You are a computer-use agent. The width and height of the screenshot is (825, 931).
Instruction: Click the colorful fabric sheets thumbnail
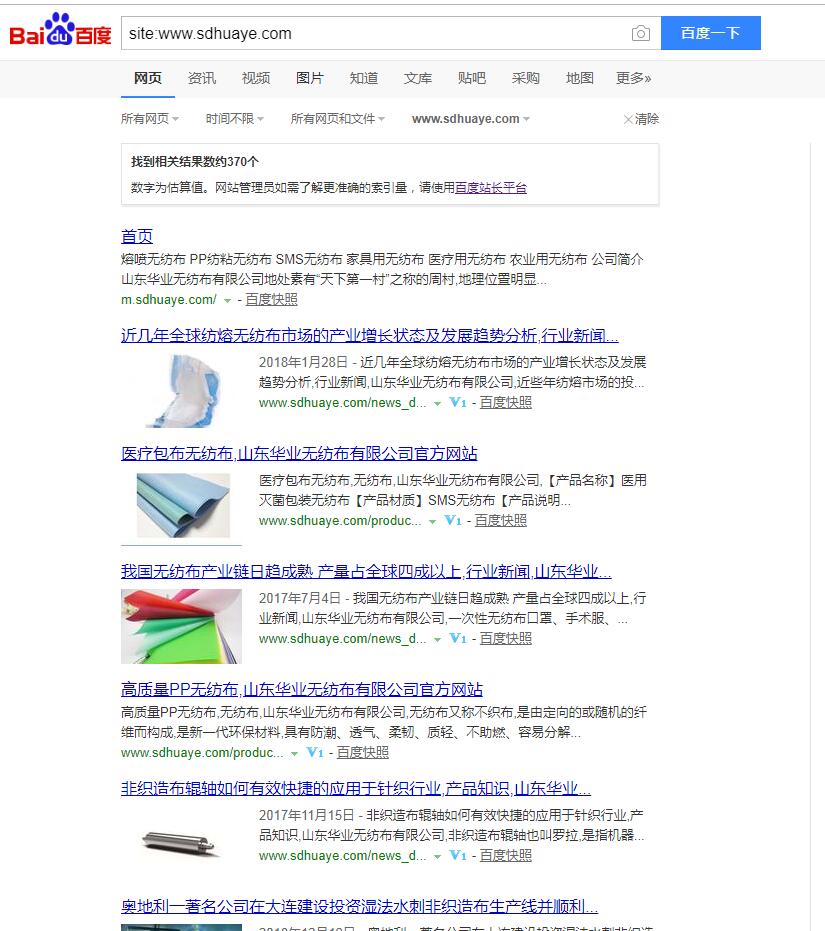click(x=181, y=626)
